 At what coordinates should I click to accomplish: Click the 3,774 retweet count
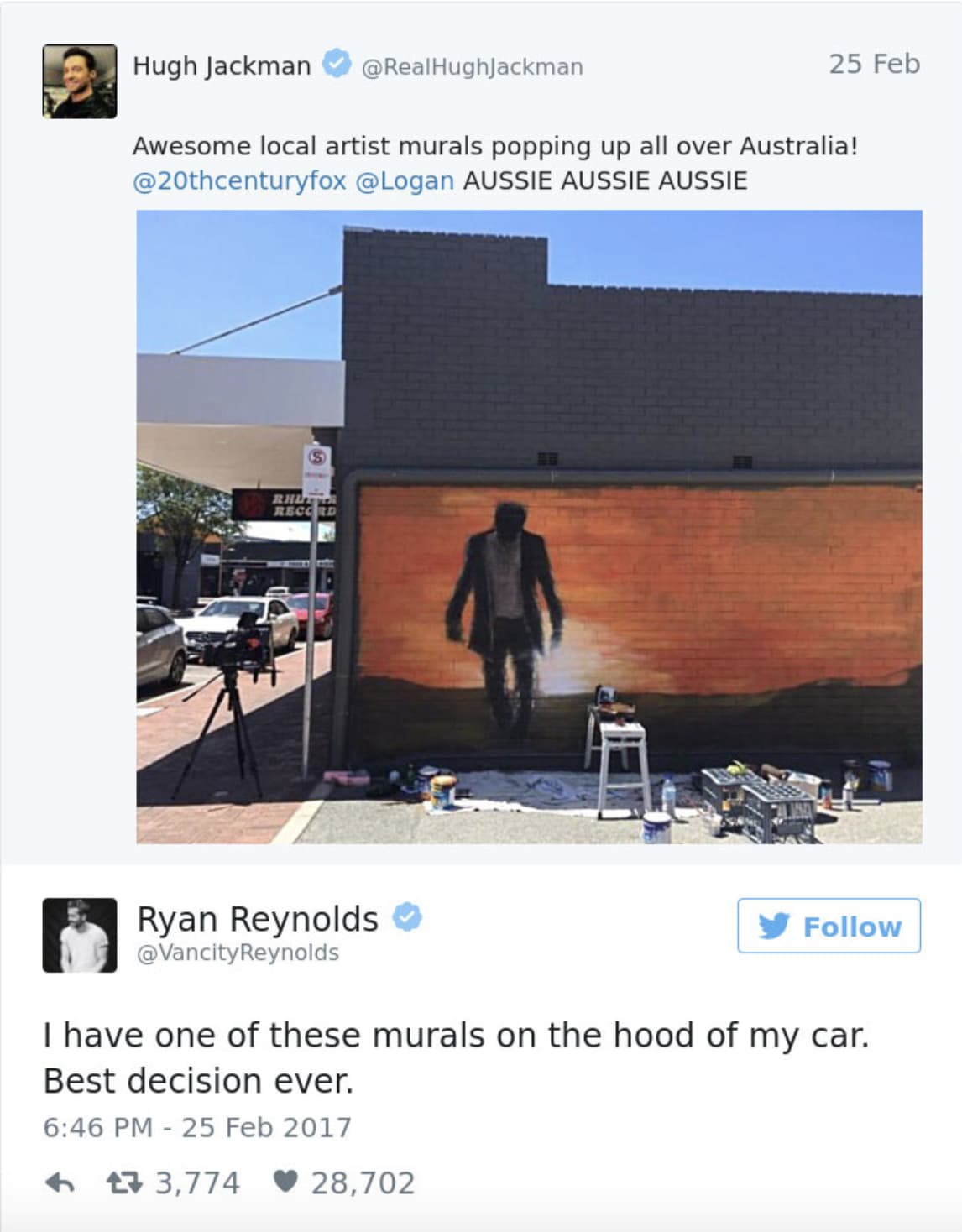(x=198, y=1183)
